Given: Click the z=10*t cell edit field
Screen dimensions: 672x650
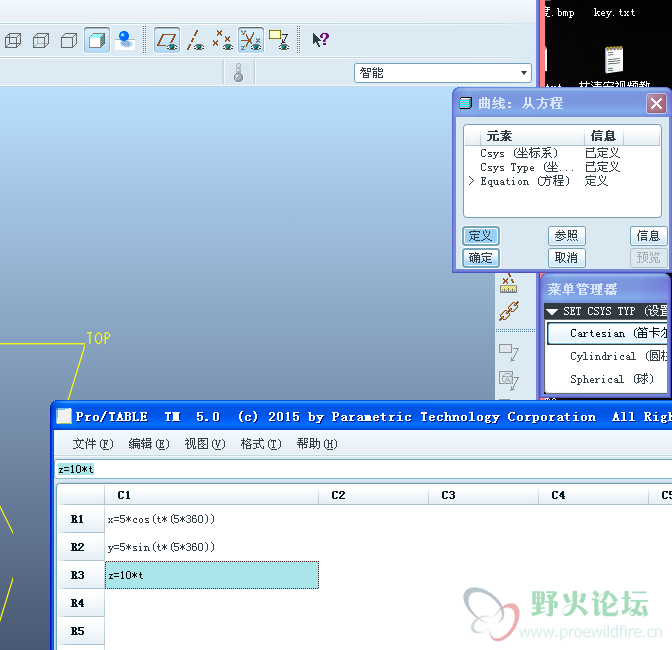Looking at the screenshot, I should point(364,469).
